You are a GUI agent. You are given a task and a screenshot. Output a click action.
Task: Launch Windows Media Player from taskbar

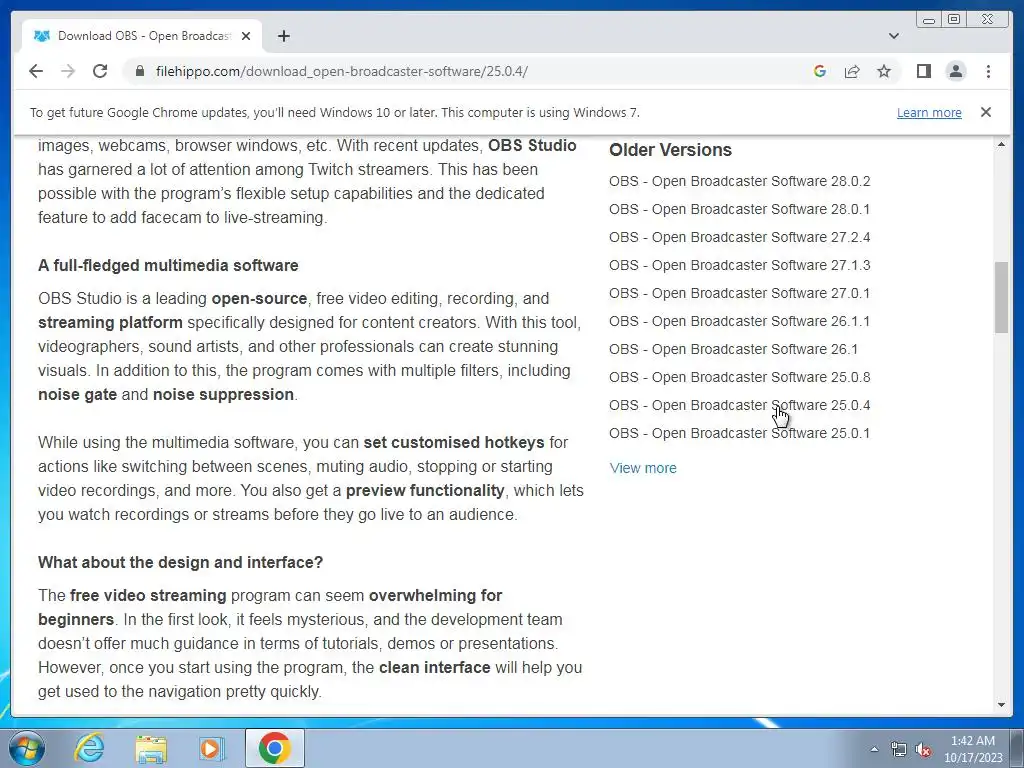click(211, 748)
